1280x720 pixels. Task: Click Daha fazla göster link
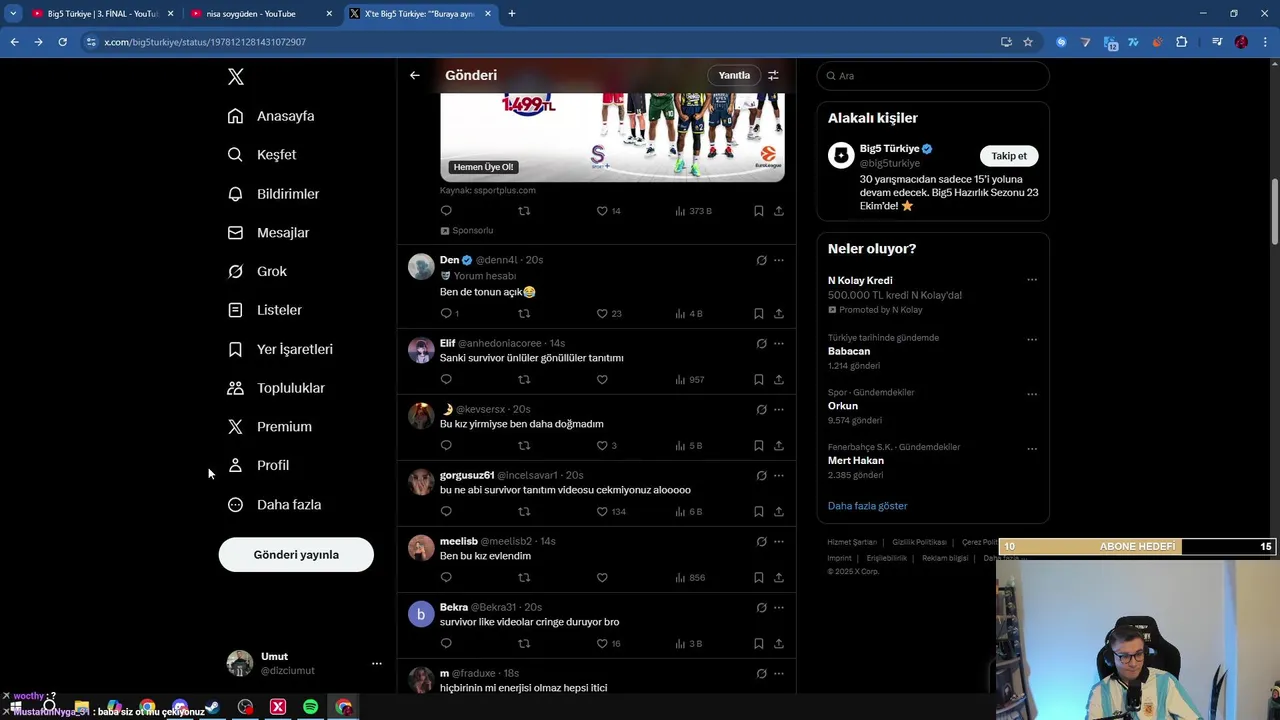tap(867, 506)
